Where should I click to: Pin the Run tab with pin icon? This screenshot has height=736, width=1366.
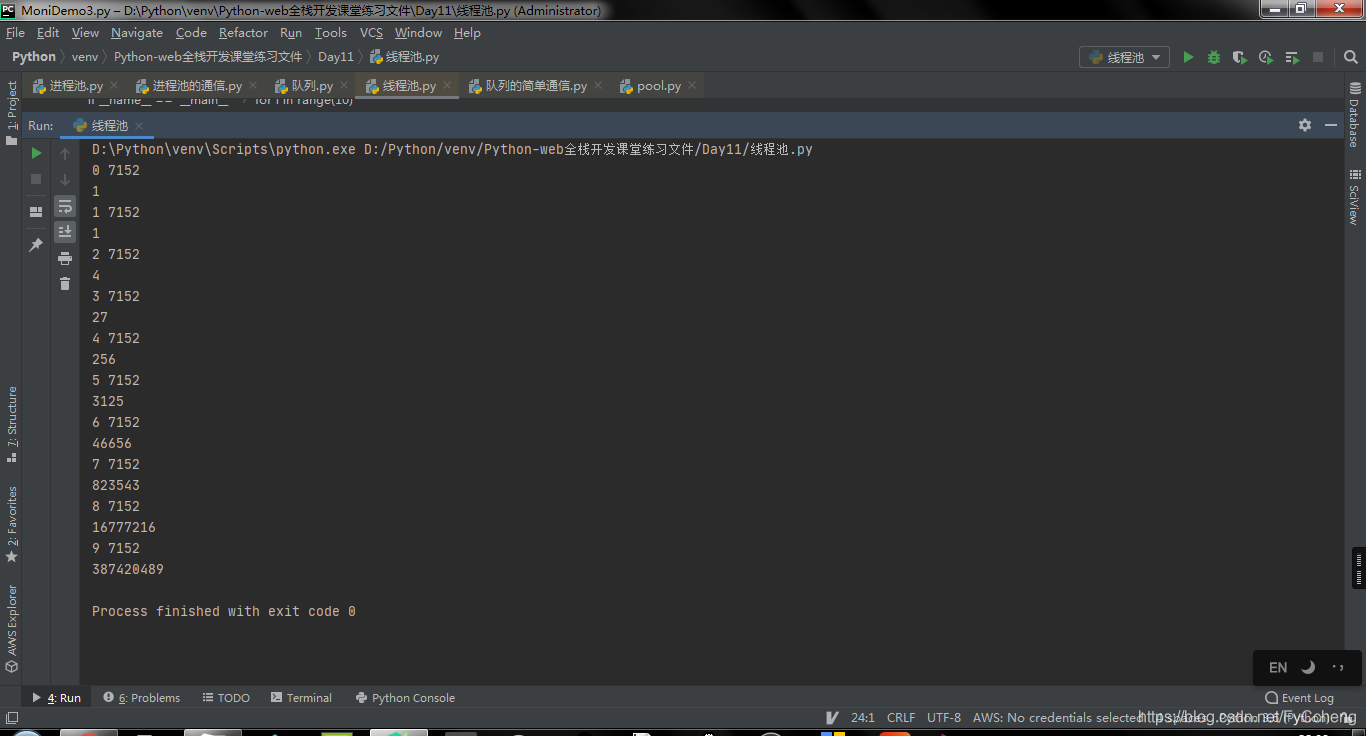tap(36, 244)
